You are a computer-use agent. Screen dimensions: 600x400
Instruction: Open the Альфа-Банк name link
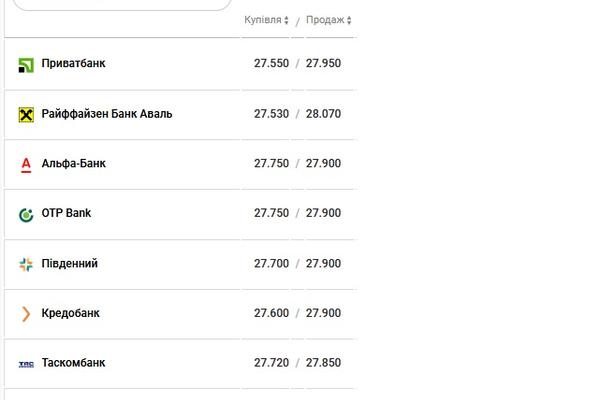[73, 163]
